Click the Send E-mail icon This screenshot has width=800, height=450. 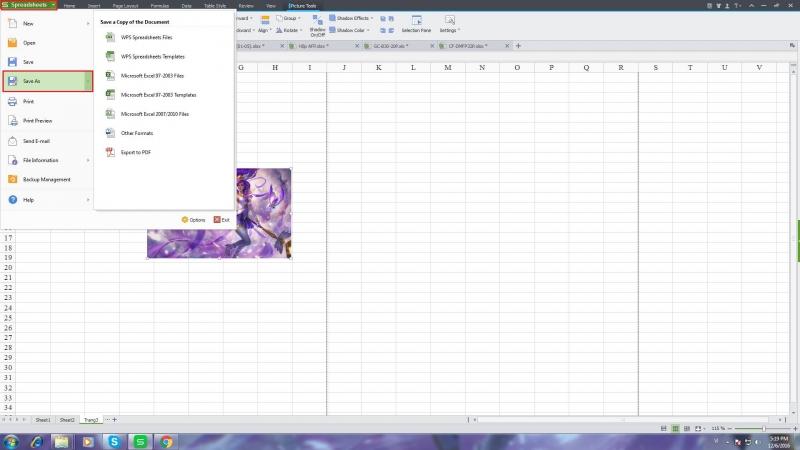click(x=12, y=141)
